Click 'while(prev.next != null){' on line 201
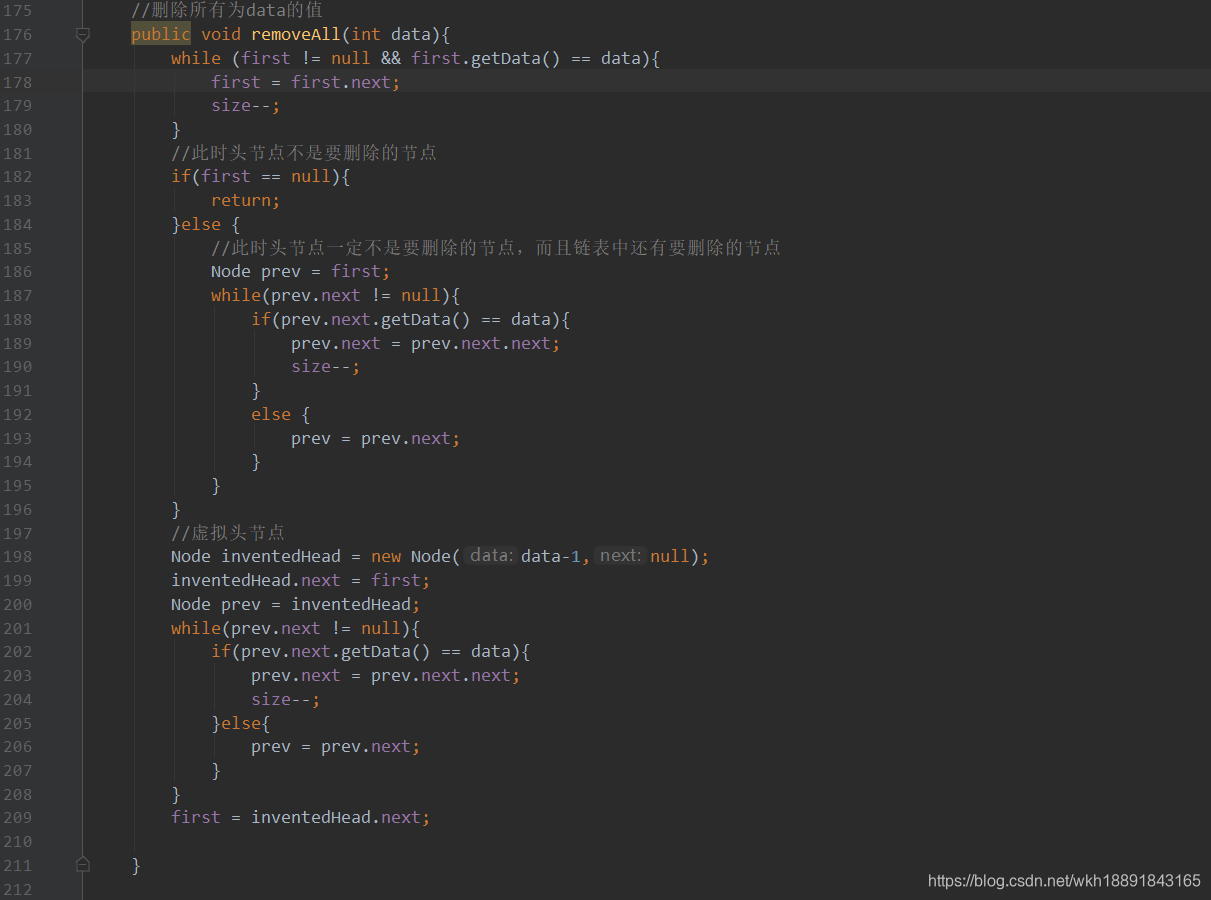 tap(296, 629)
